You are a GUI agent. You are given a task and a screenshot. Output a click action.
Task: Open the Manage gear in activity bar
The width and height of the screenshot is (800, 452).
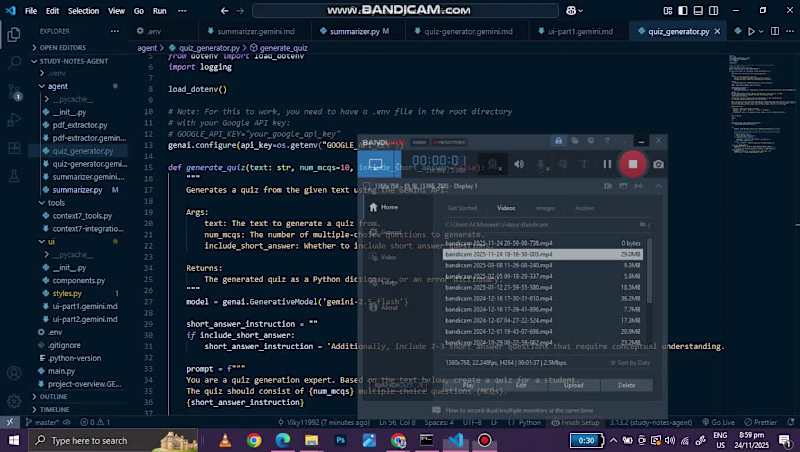tap(14, 401)
